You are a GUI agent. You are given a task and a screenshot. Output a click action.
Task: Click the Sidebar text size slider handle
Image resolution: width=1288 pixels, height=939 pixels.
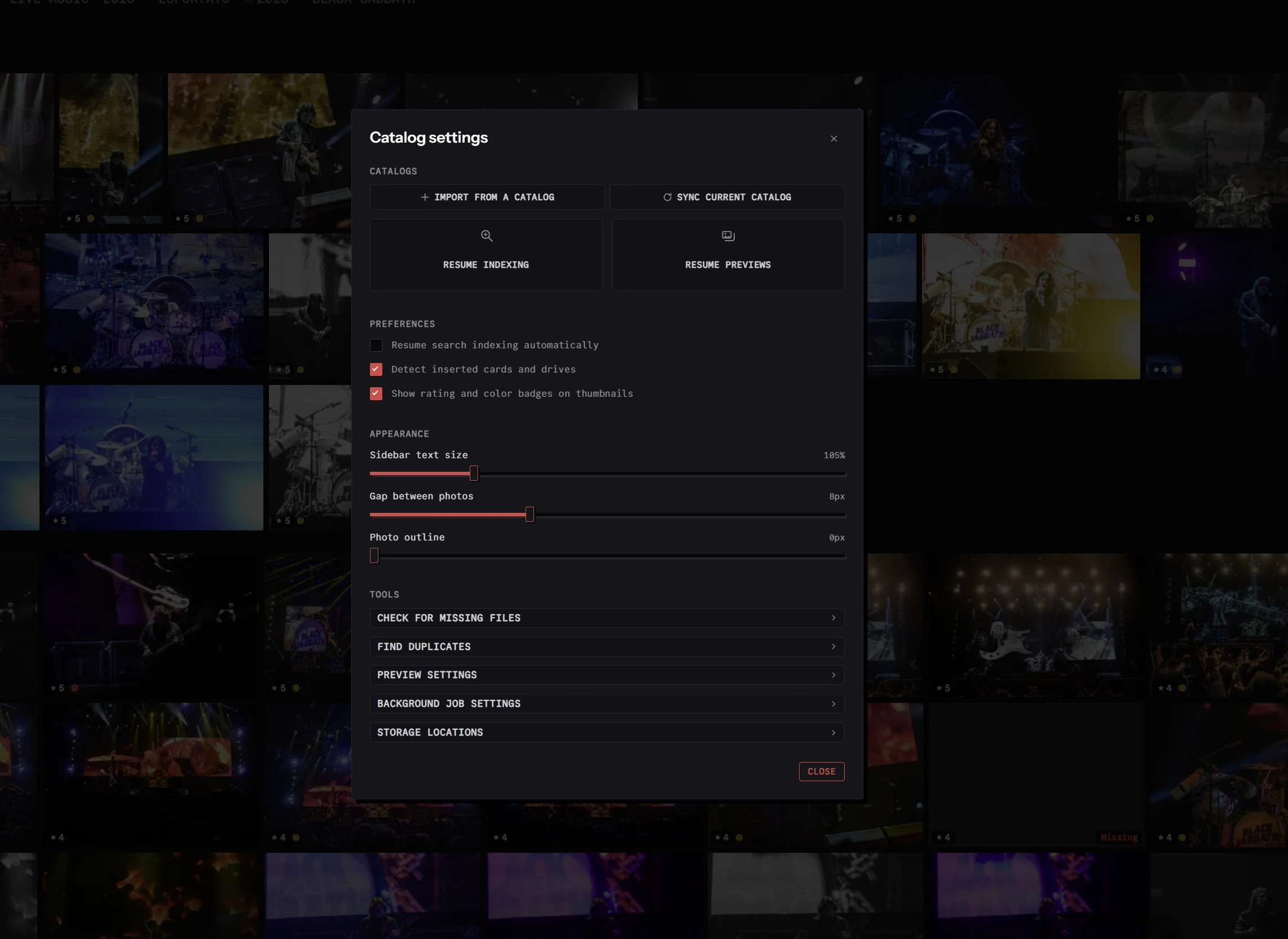point(474,473)
